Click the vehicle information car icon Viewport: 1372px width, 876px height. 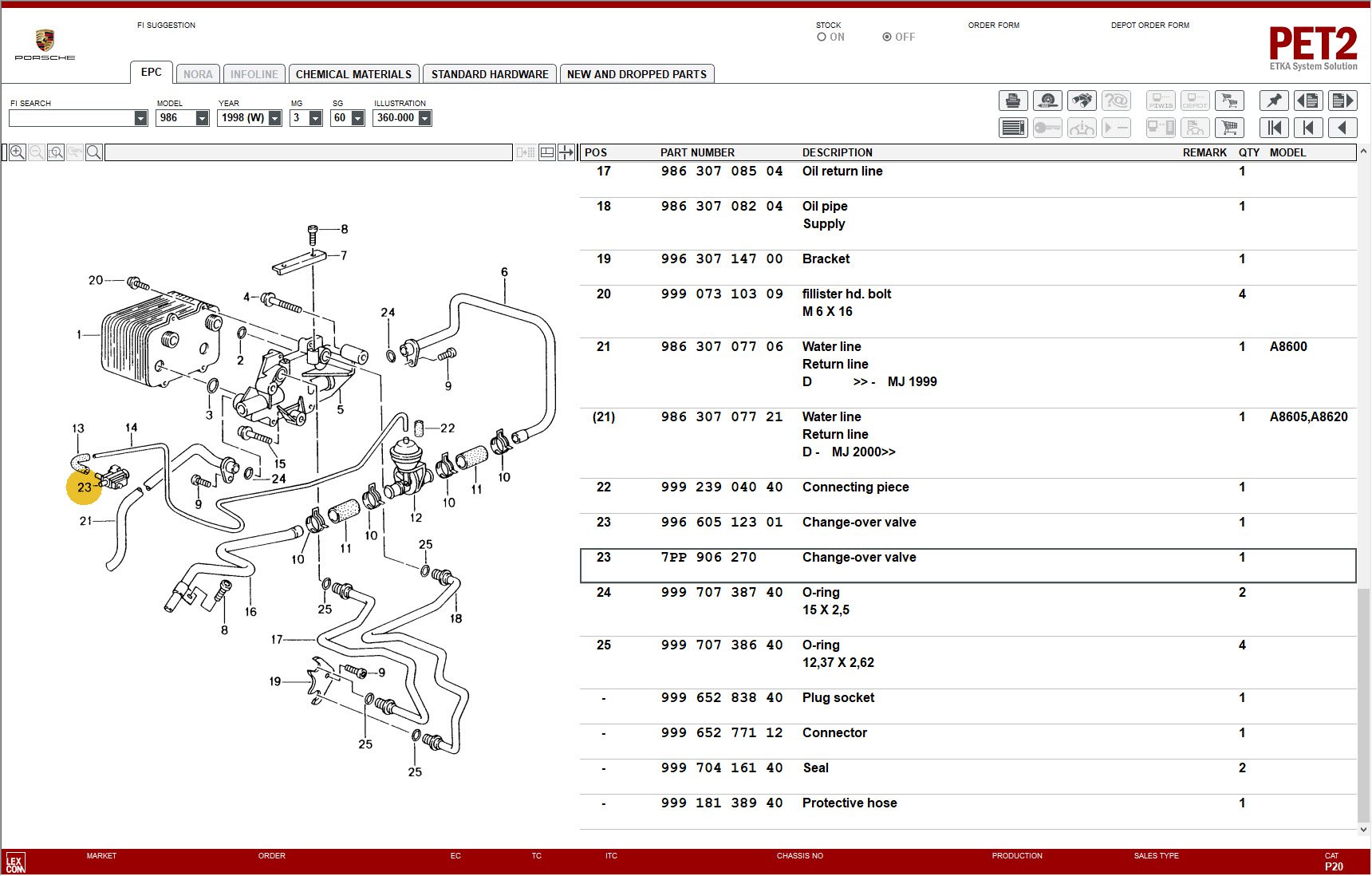click(x=1082, y=128)
